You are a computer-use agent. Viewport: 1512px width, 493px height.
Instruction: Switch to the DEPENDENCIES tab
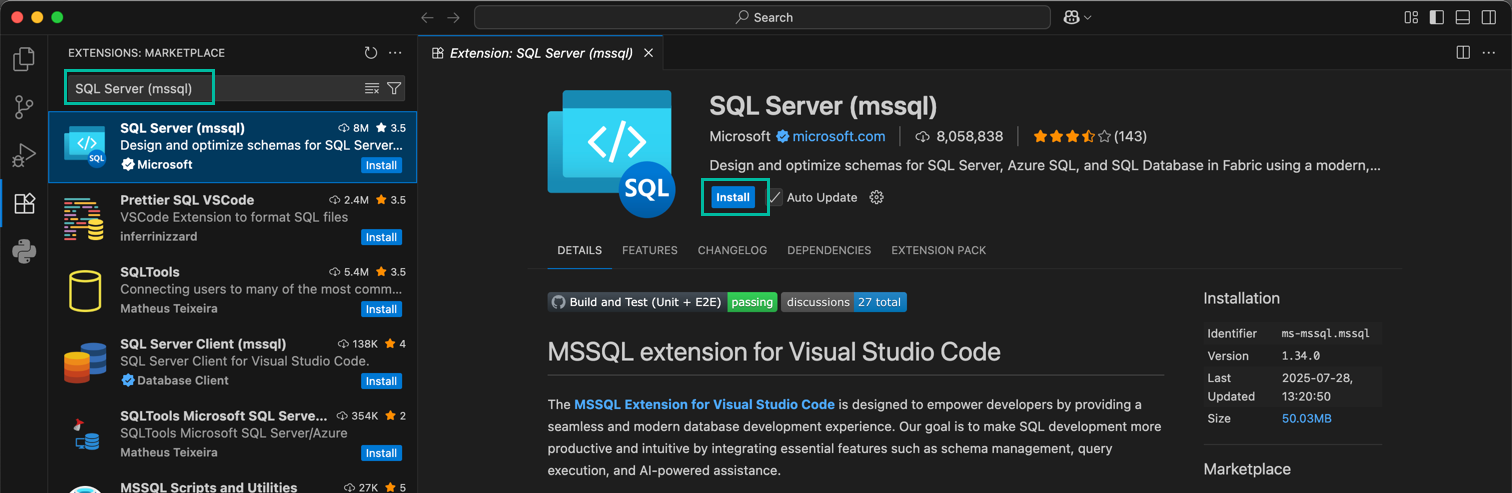click(829, 250)
